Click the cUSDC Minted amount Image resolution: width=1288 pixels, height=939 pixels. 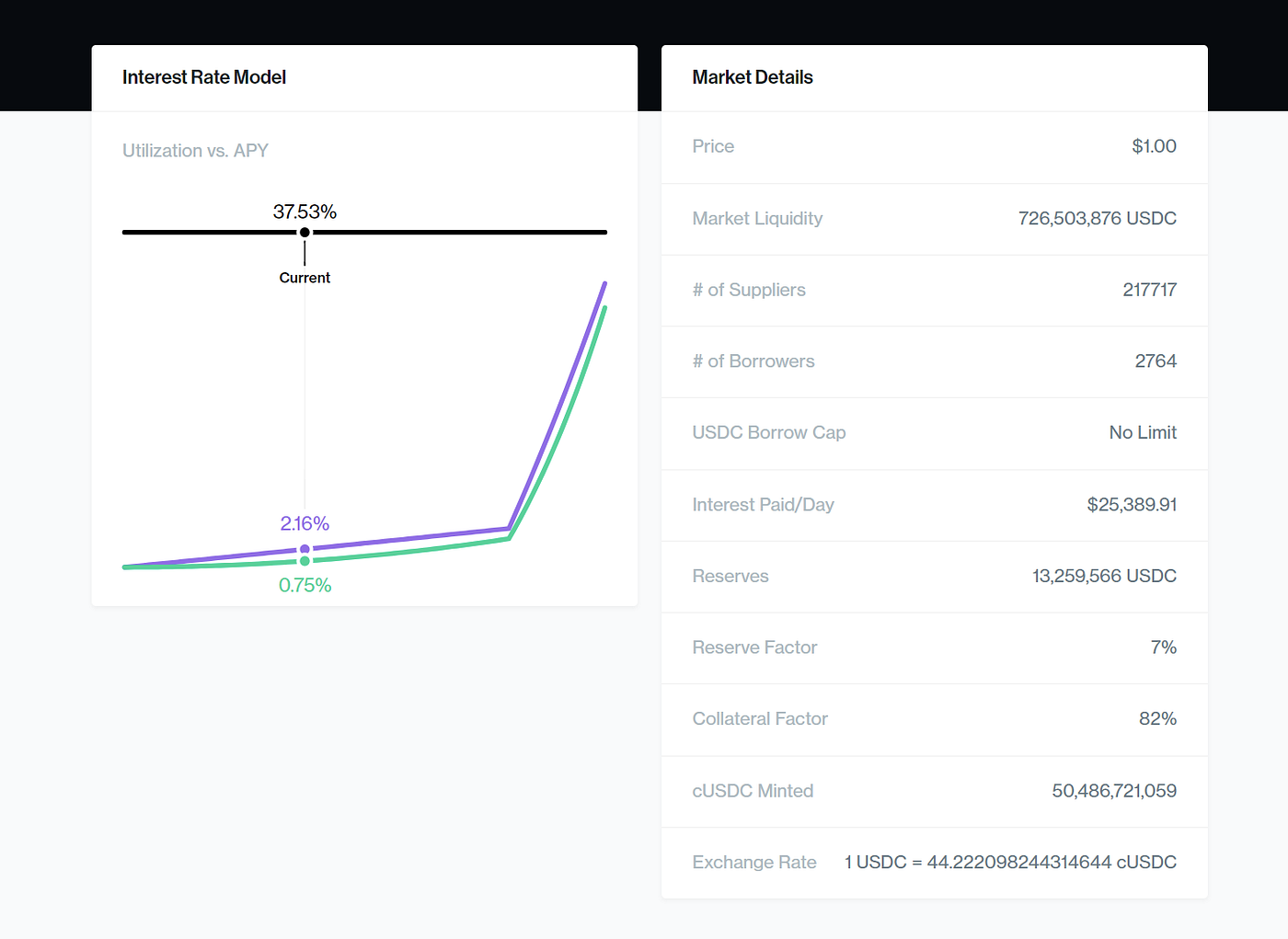1114,791
